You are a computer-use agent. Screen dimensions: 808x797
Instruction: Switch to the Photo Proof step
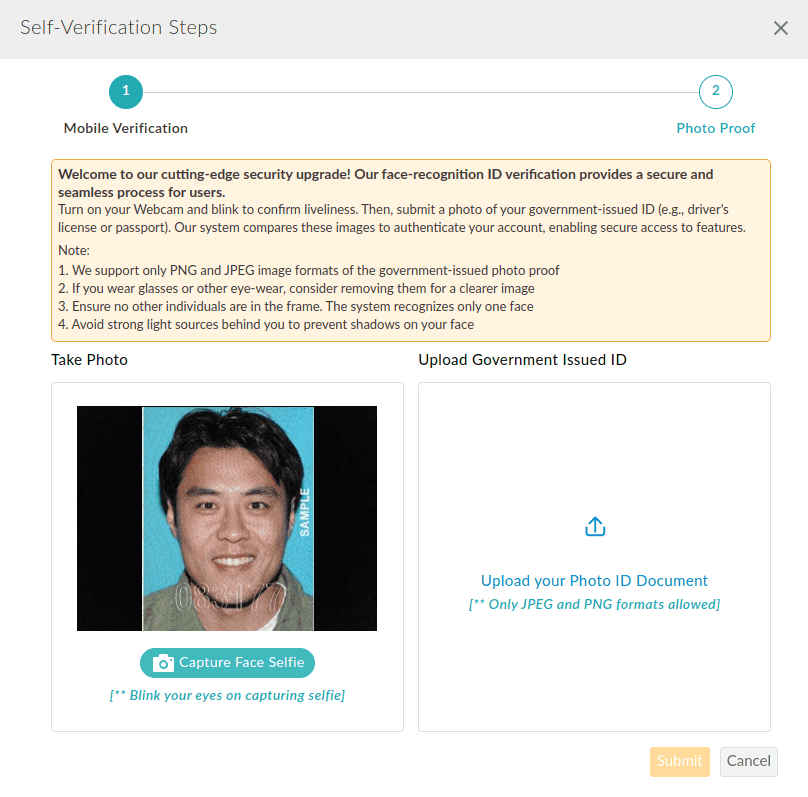pos(715,128)
